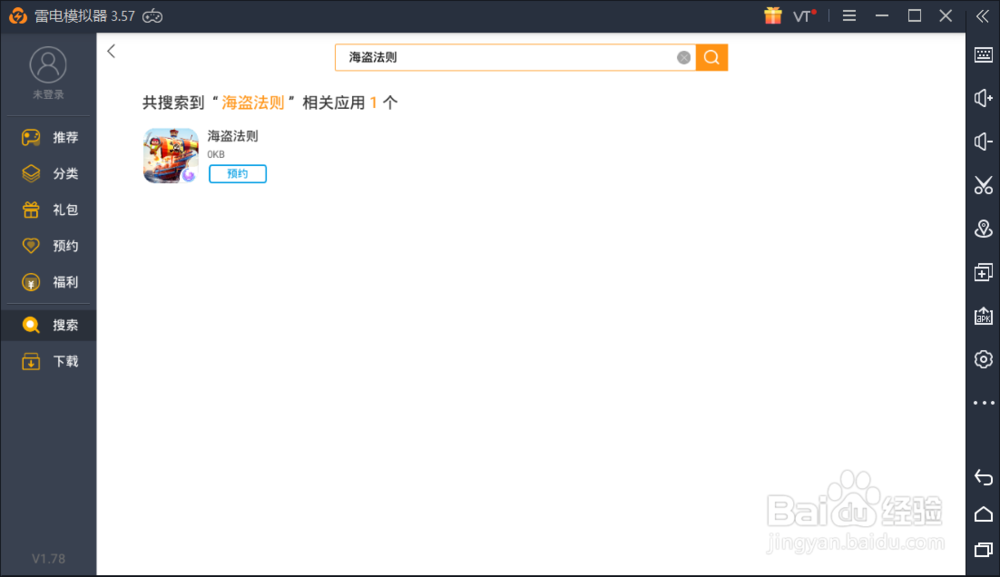Click the Android back arrow button
Screen dimensions: 1000x577
(x=983, y=478)
